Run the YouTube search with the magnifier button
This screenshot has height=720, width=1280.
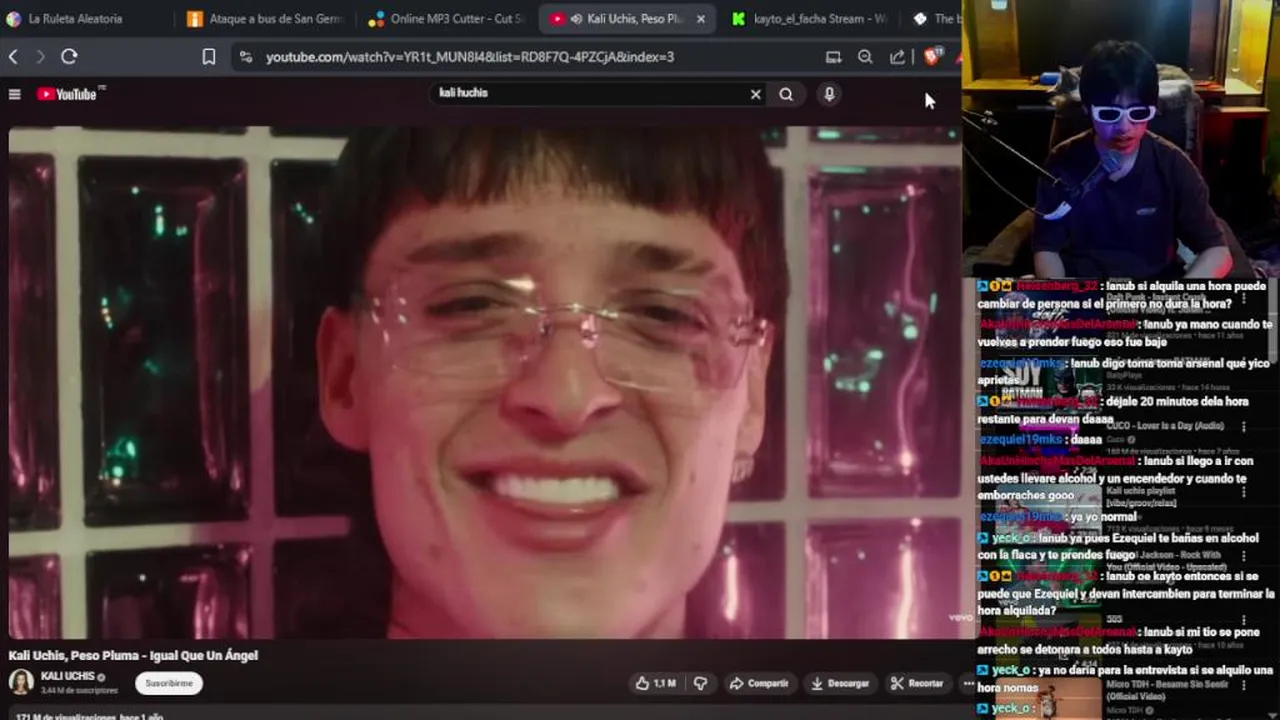click(786, 94)
